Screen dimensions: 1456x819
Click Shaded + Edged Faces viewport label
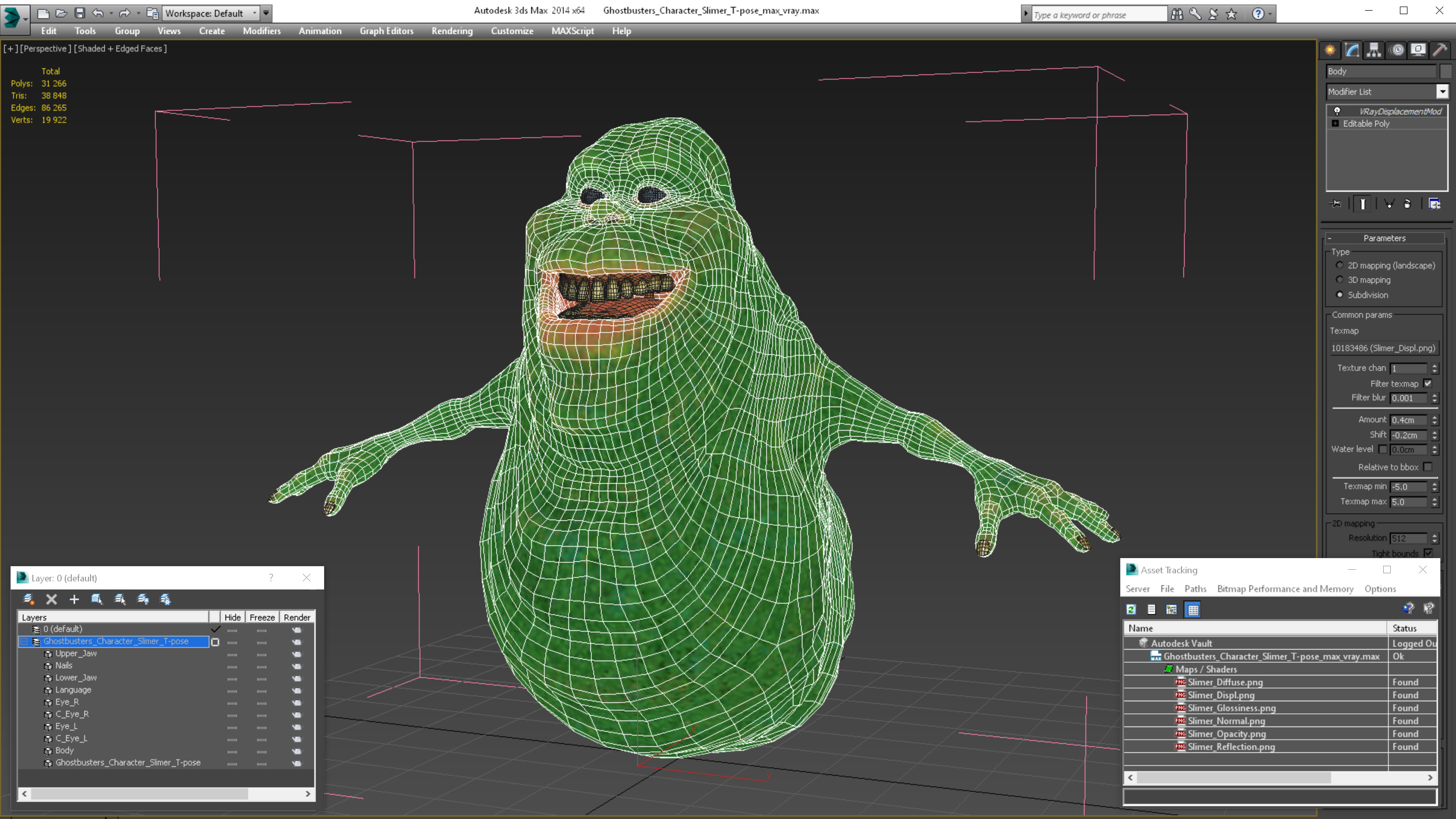tap(120, 49)
